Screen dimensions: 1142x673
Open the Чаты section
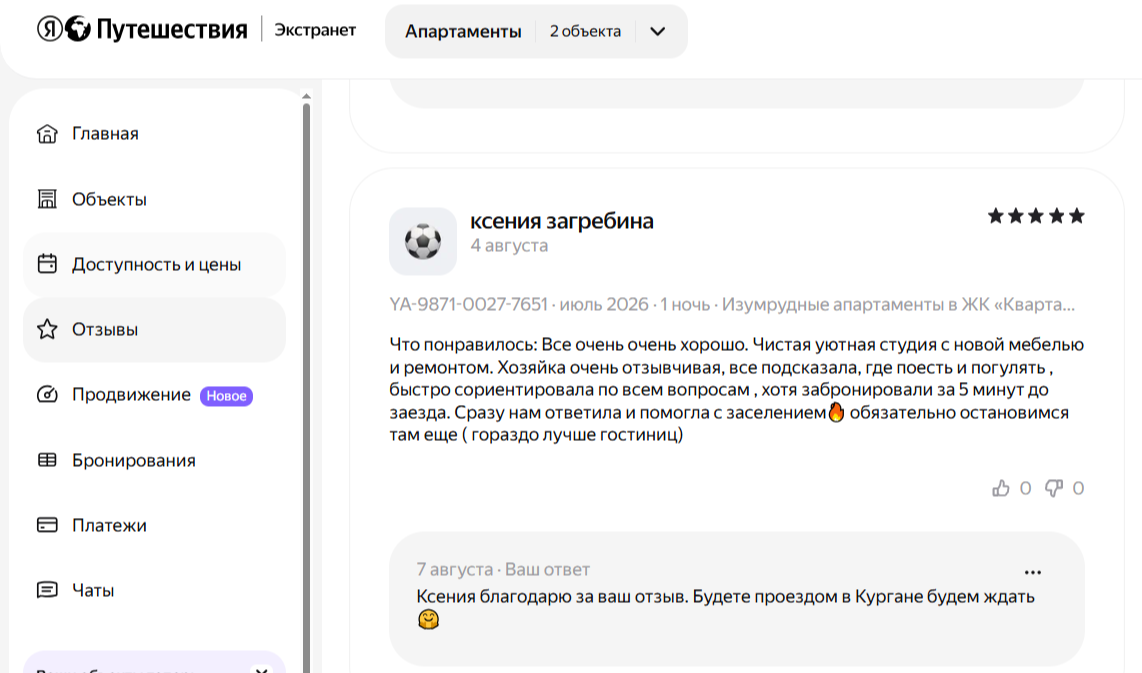[154, 590]
